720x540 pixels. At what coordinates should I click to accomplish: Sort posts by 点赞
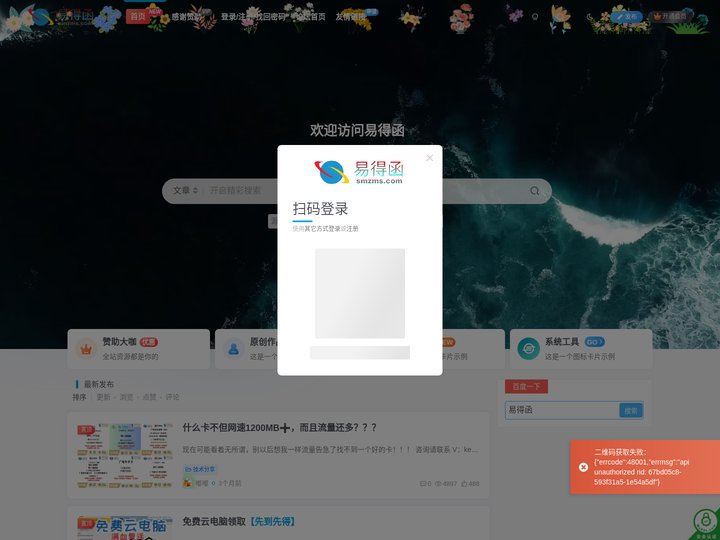pos(149,397)
